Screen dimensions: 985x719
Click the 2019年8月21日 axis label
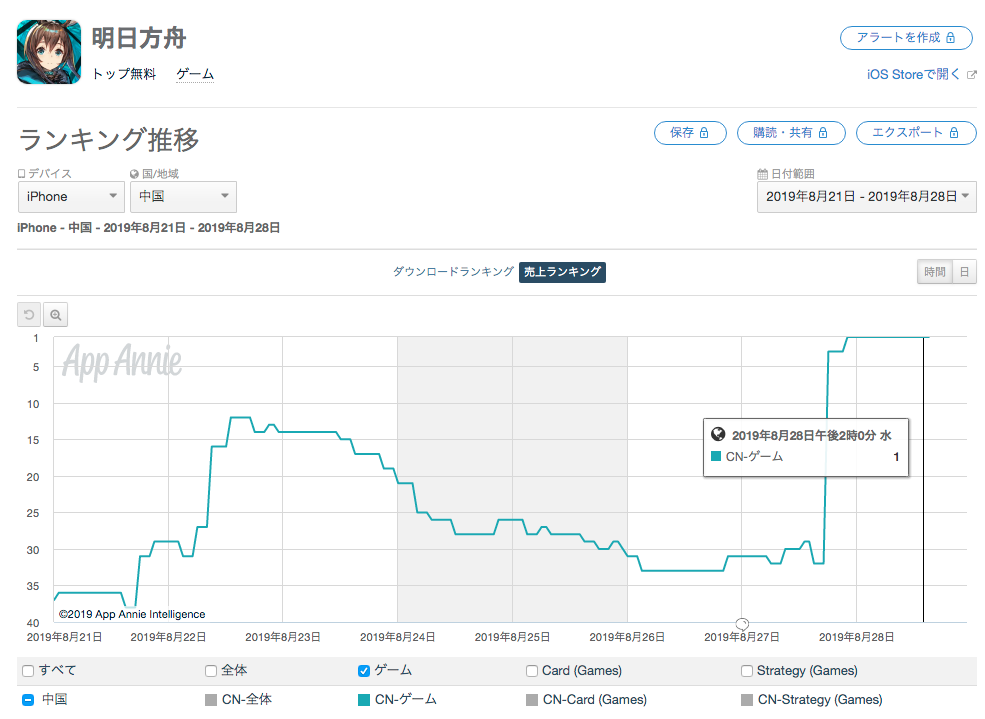click(x=64, y=637)
